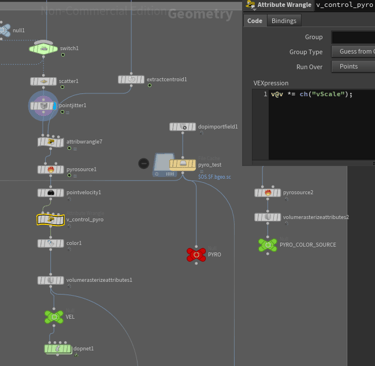Click the pointjitter1 node icon
This screenshot has height=366, width=375.
pyautogui.click(x=43, y=106)
